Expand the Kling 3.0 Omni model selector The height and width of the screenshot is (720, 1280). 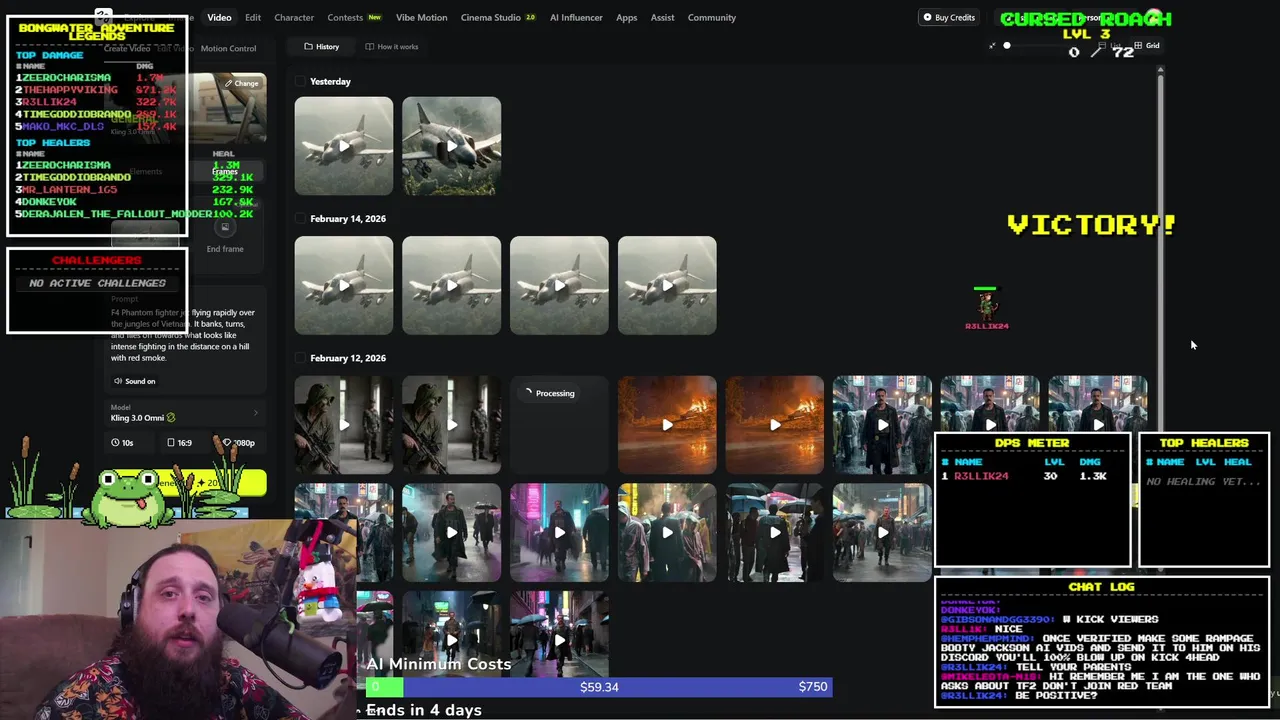(185, 413)
